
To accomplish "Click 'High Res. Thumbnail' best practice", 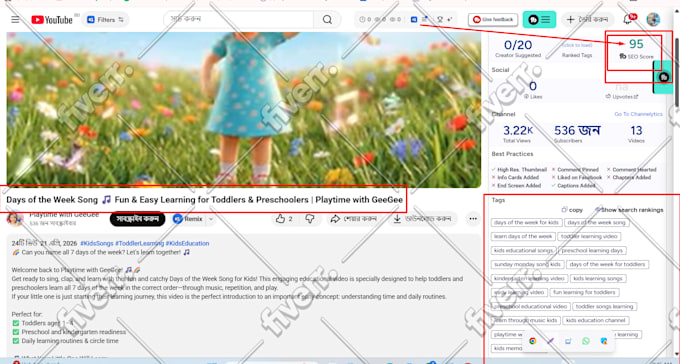I will click(x=519, y=170).
